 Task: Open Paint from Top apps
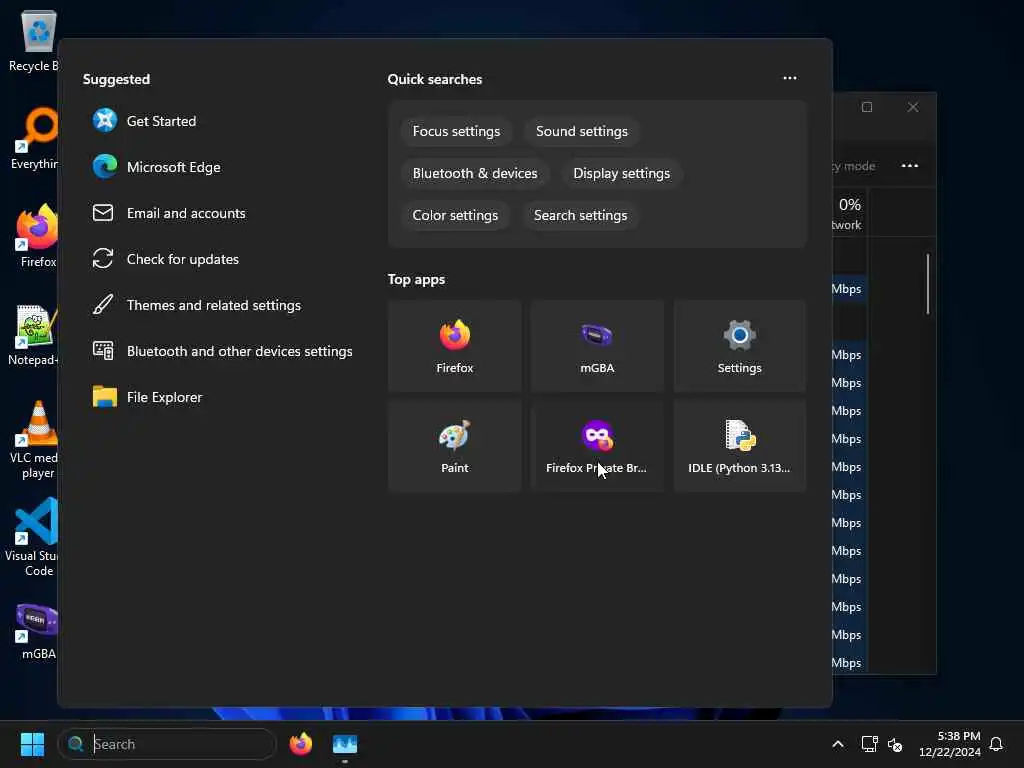(x=455, y=446)
